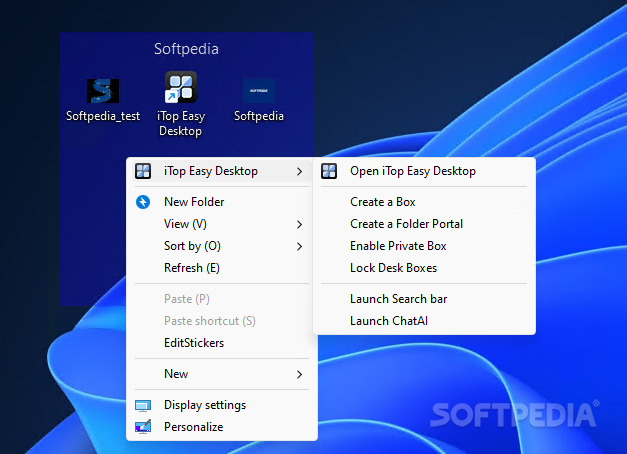Select Lock Desk Boxes
627x454 pixels.
click(424, 268)
